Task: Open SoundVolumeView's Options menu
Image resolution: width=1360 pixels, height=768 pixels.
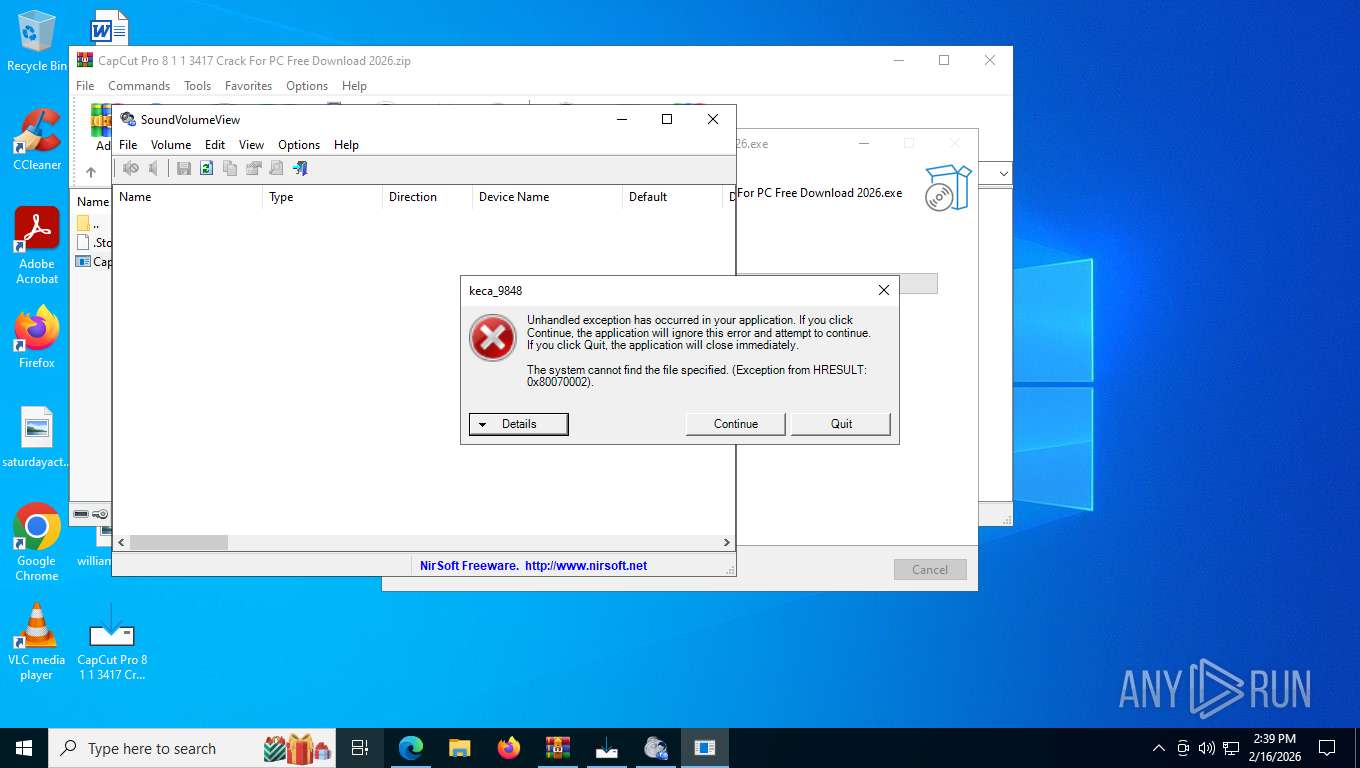Action: 299,145
